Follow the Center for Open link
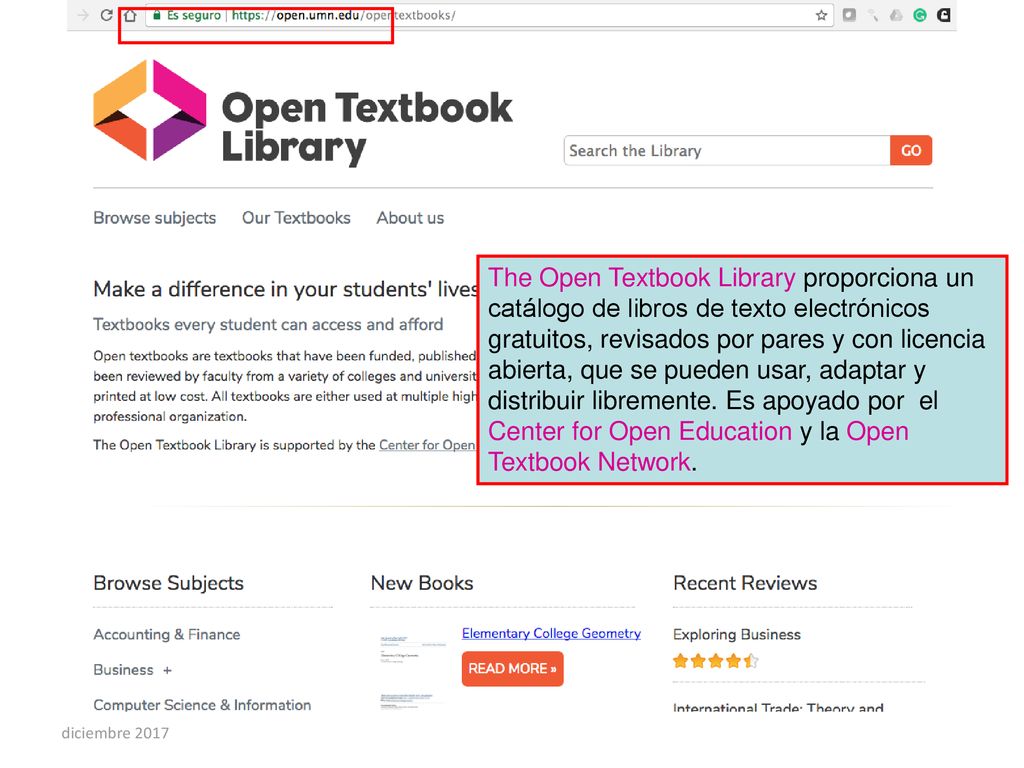Viewport: 1024px width, 768px height. tap(428, 445)
